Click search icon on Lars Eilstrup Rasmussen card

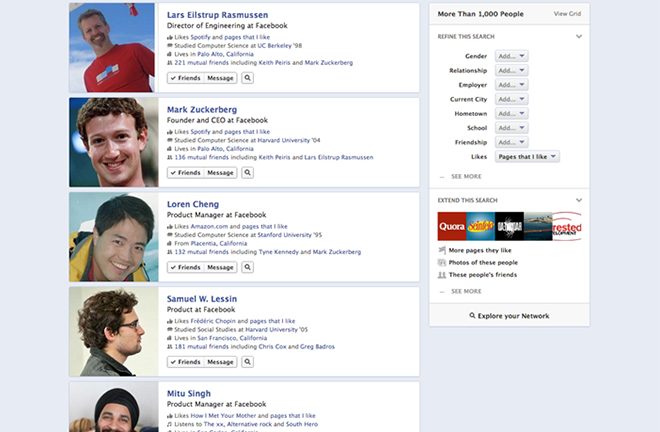click(x=248, y=78)
